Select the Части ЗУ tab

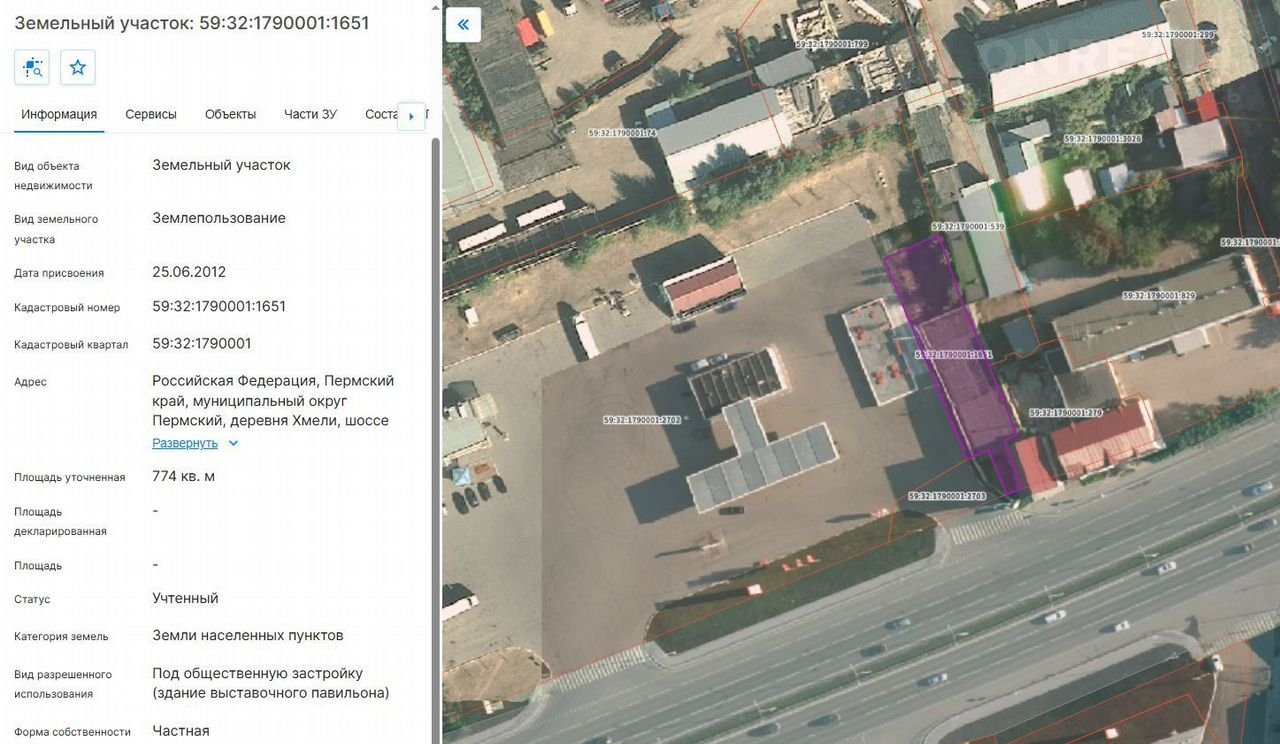pos(310,114)
